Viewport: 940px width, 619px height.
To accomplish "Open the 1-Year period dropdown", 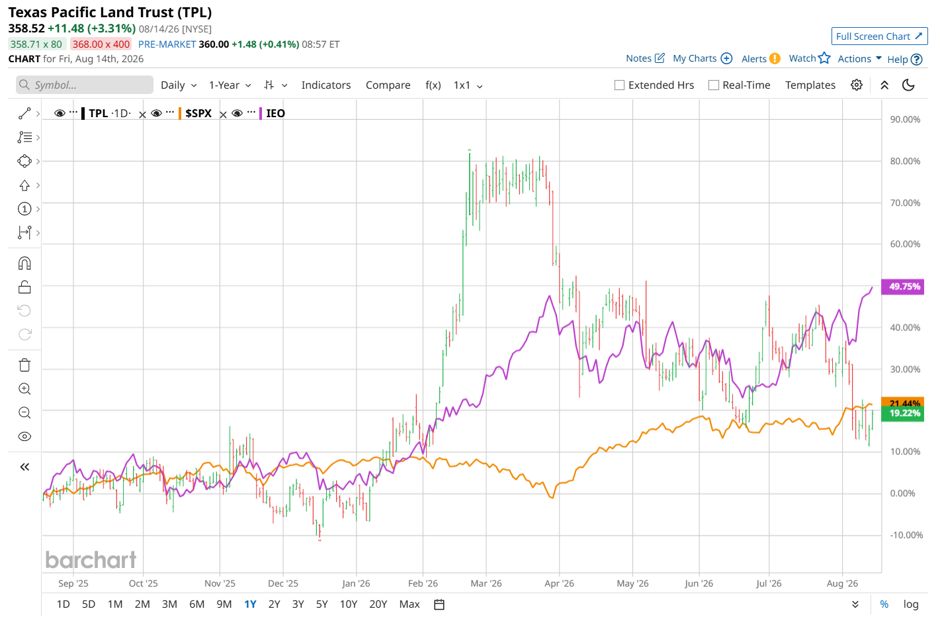I will pos(230,85).
